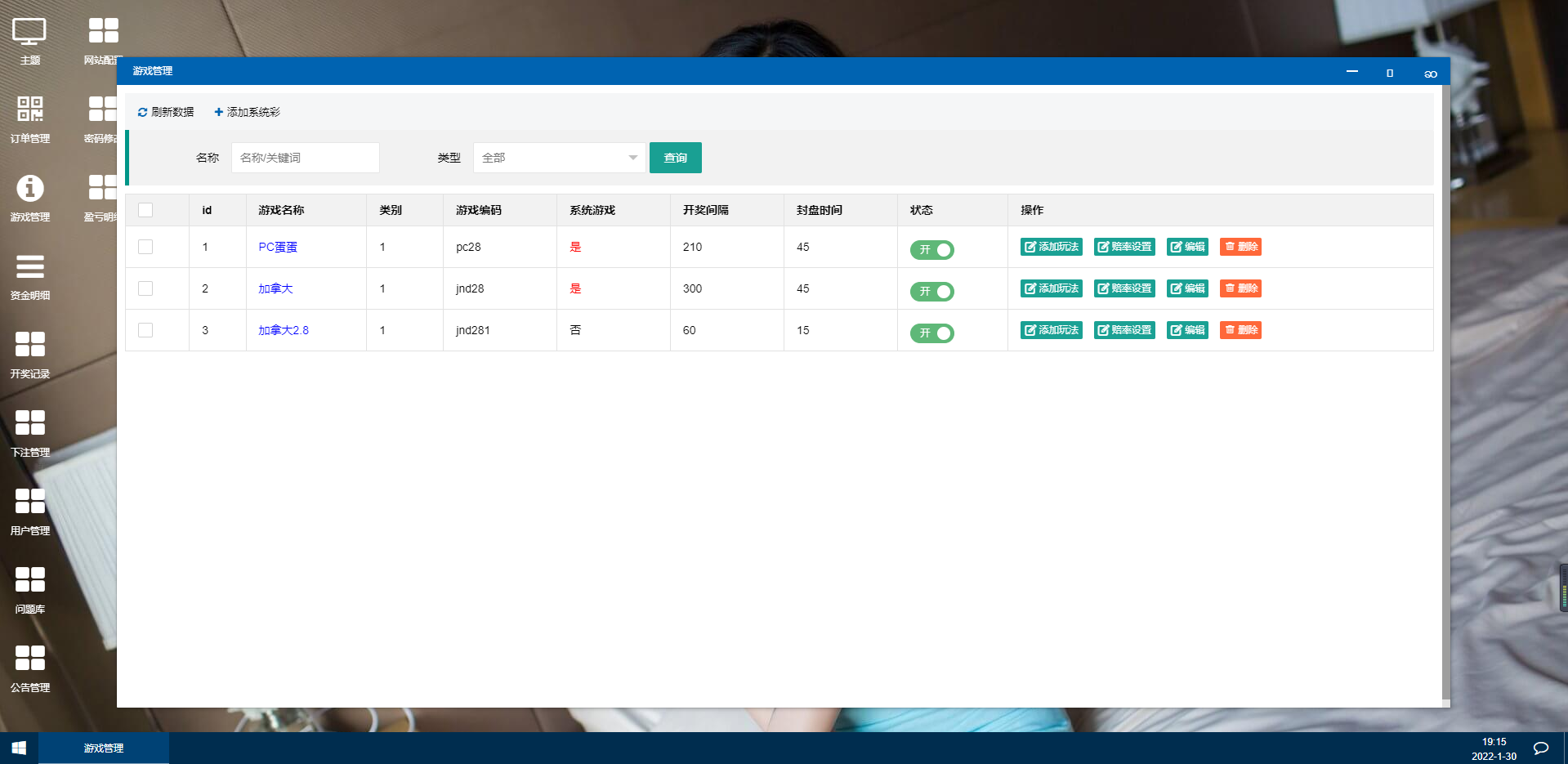1568x764 pixels.
Task: Open 赔率设置 odds settings for PC蛋蛋
Action: click(x=1124, y=247)
